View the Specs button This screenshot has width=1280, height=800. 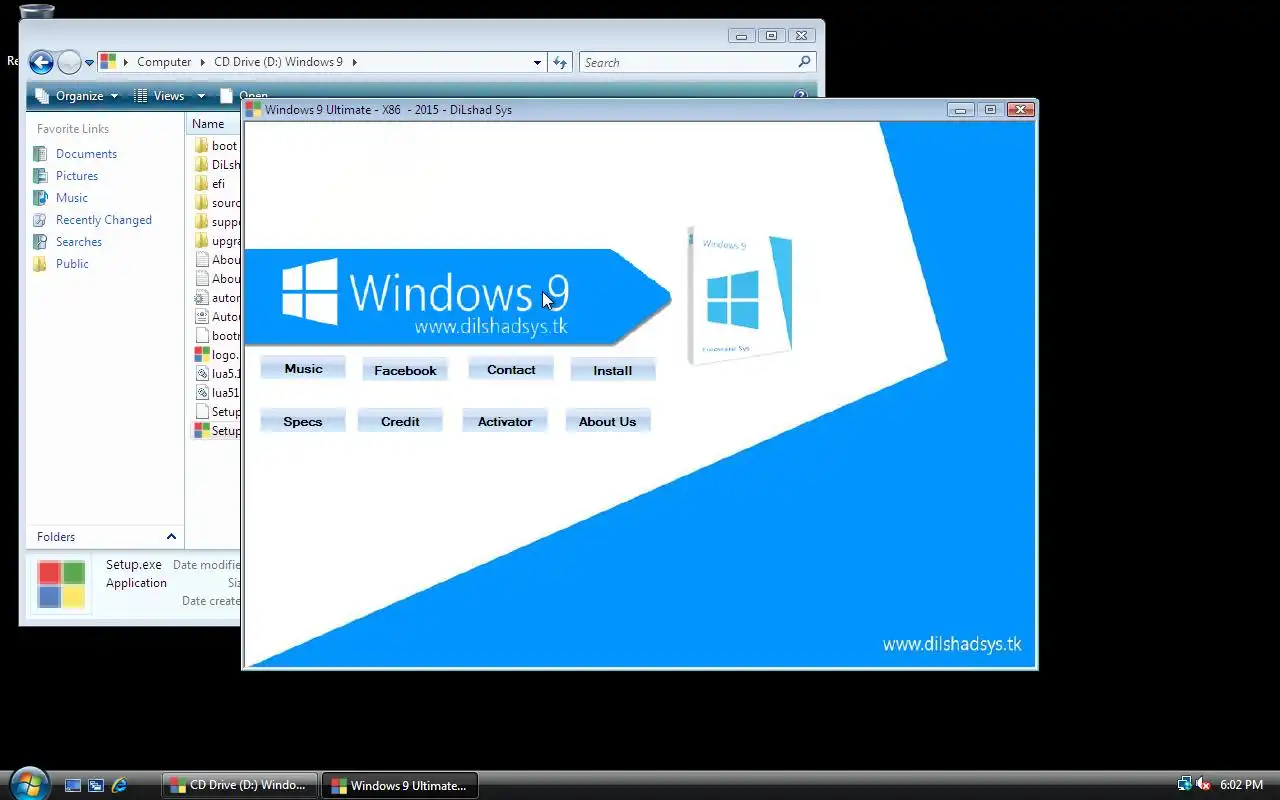click(303, 421)
